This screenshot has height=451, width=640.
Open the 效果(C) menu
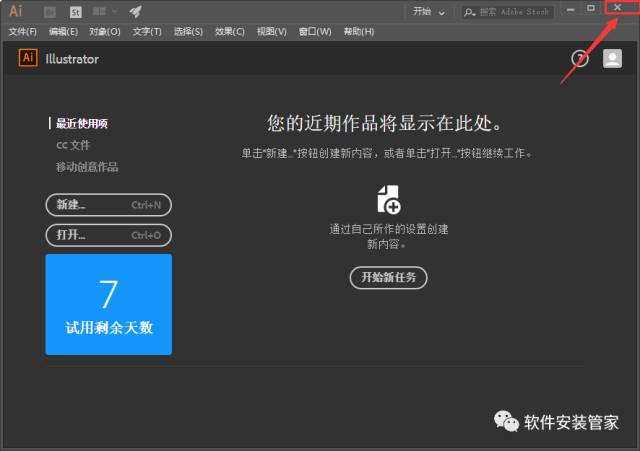click(x=229, y=31)
